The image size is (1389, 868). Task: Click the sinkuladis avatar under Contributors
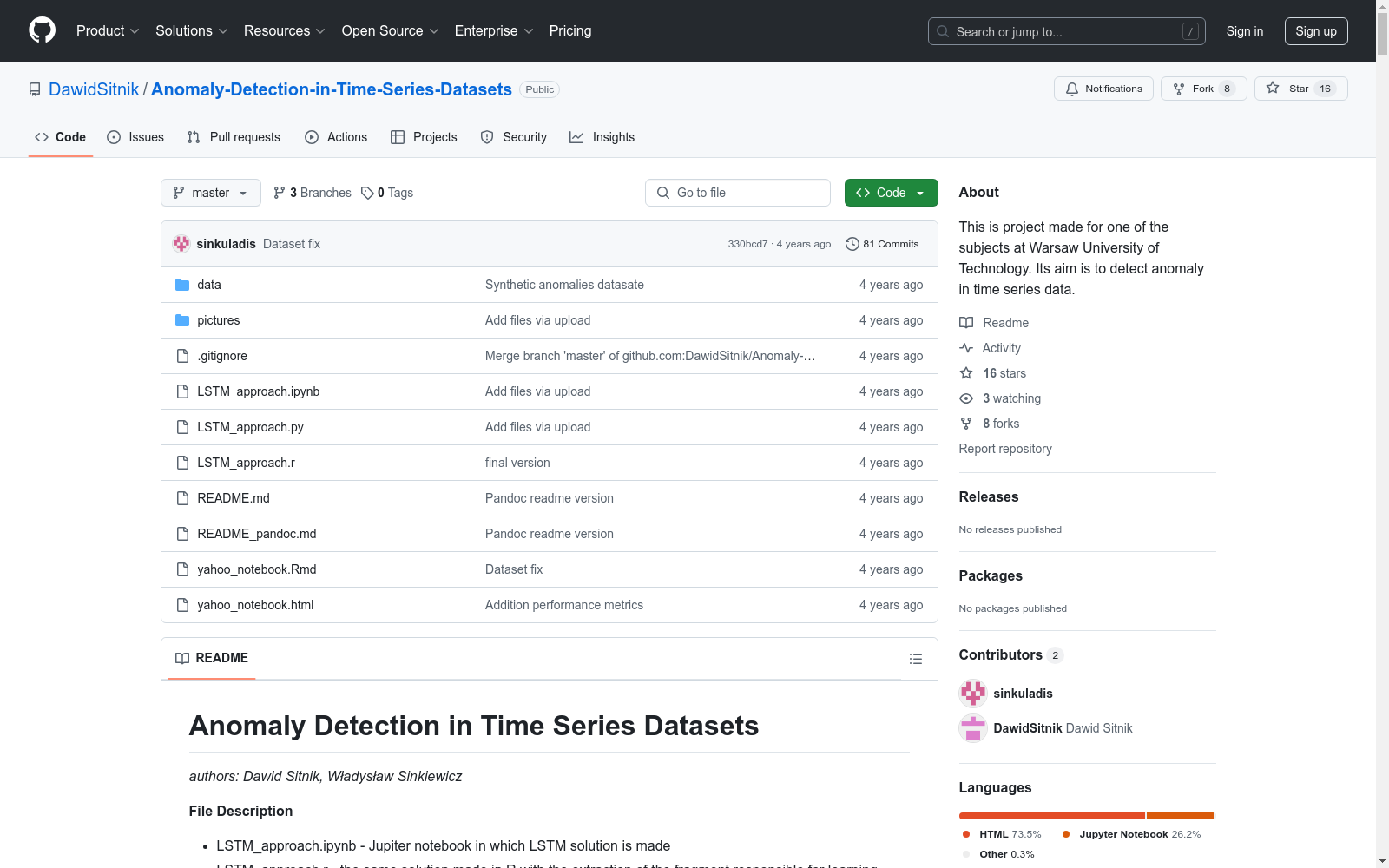(x=973, y=694)
